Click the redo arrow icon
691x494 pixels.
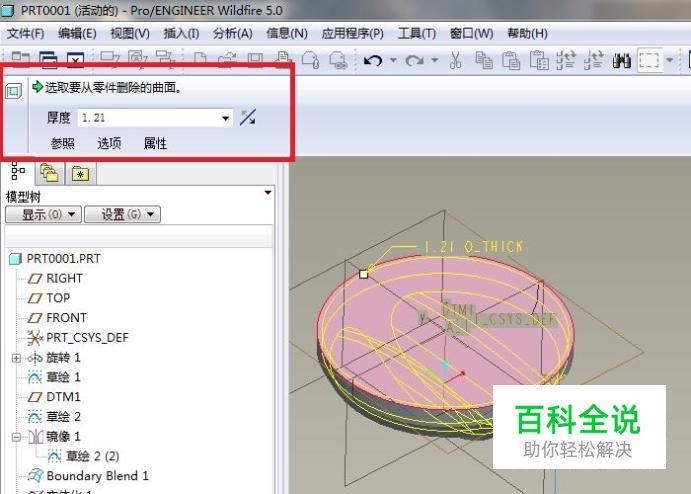414,60
